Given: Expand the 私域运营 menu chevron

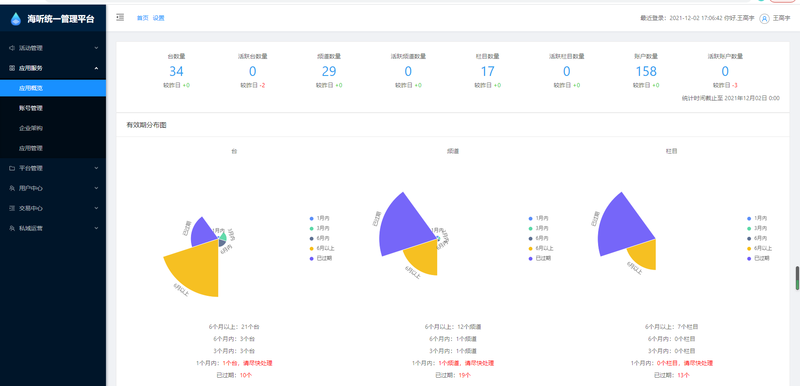Looking at the screenshot, I should pos(96,228).
